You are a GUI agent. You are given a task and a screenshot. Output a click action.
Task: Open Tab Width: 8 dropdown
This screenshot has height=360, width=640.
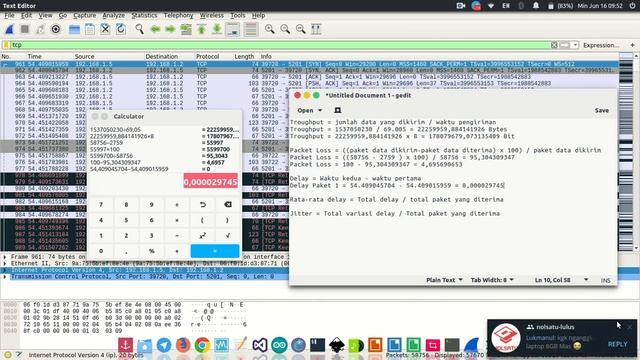(492, 280)
